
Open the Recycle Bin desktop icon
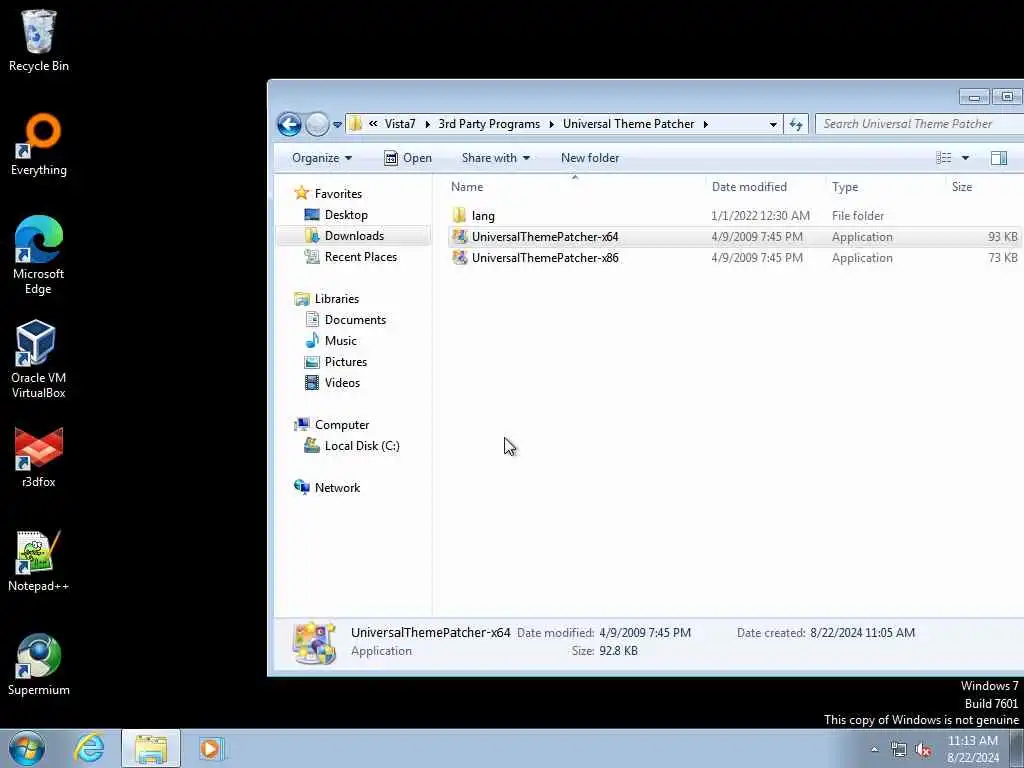[x=39, y=40]
